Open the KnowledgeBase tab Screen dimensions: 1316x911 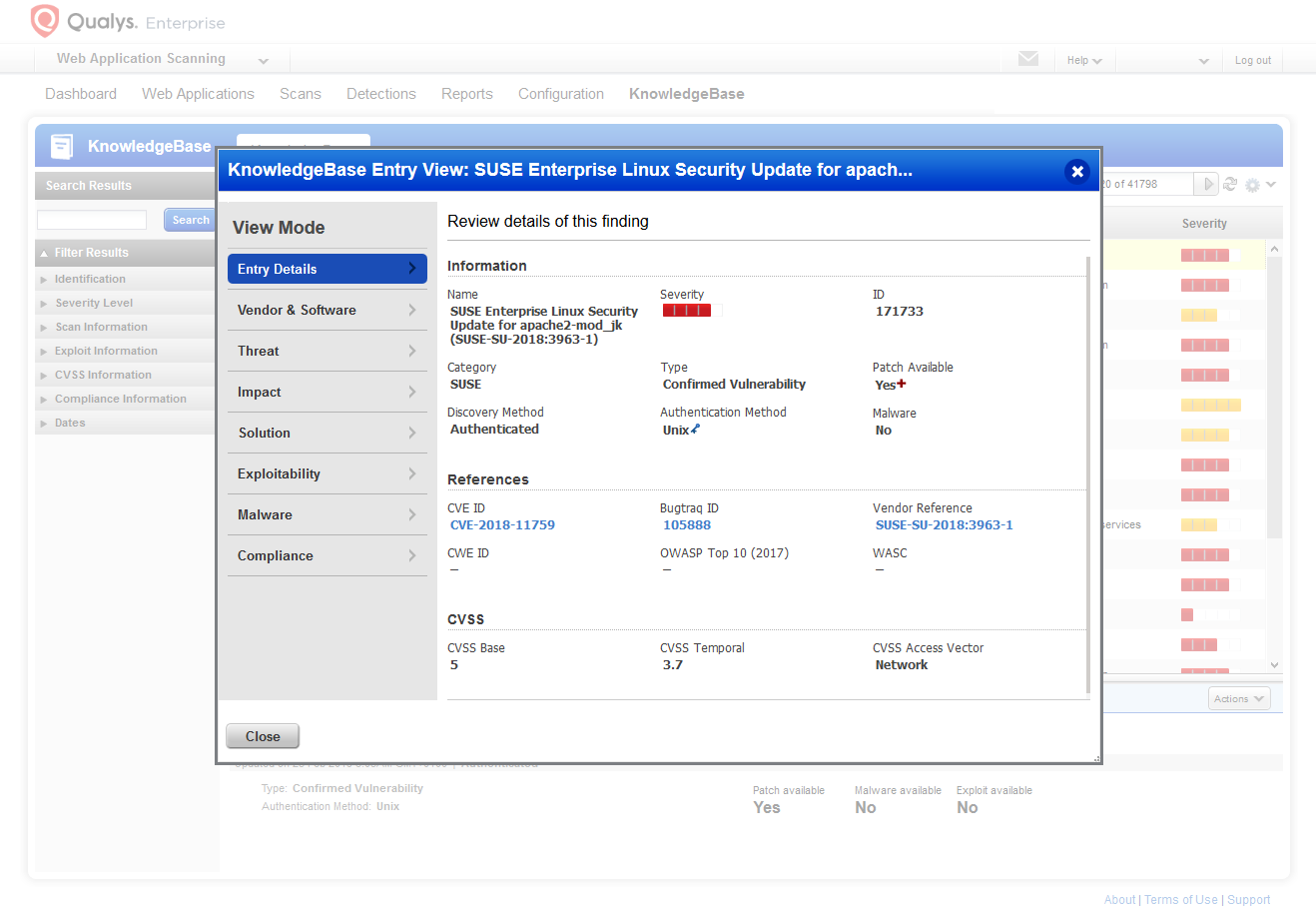[687, 94]
